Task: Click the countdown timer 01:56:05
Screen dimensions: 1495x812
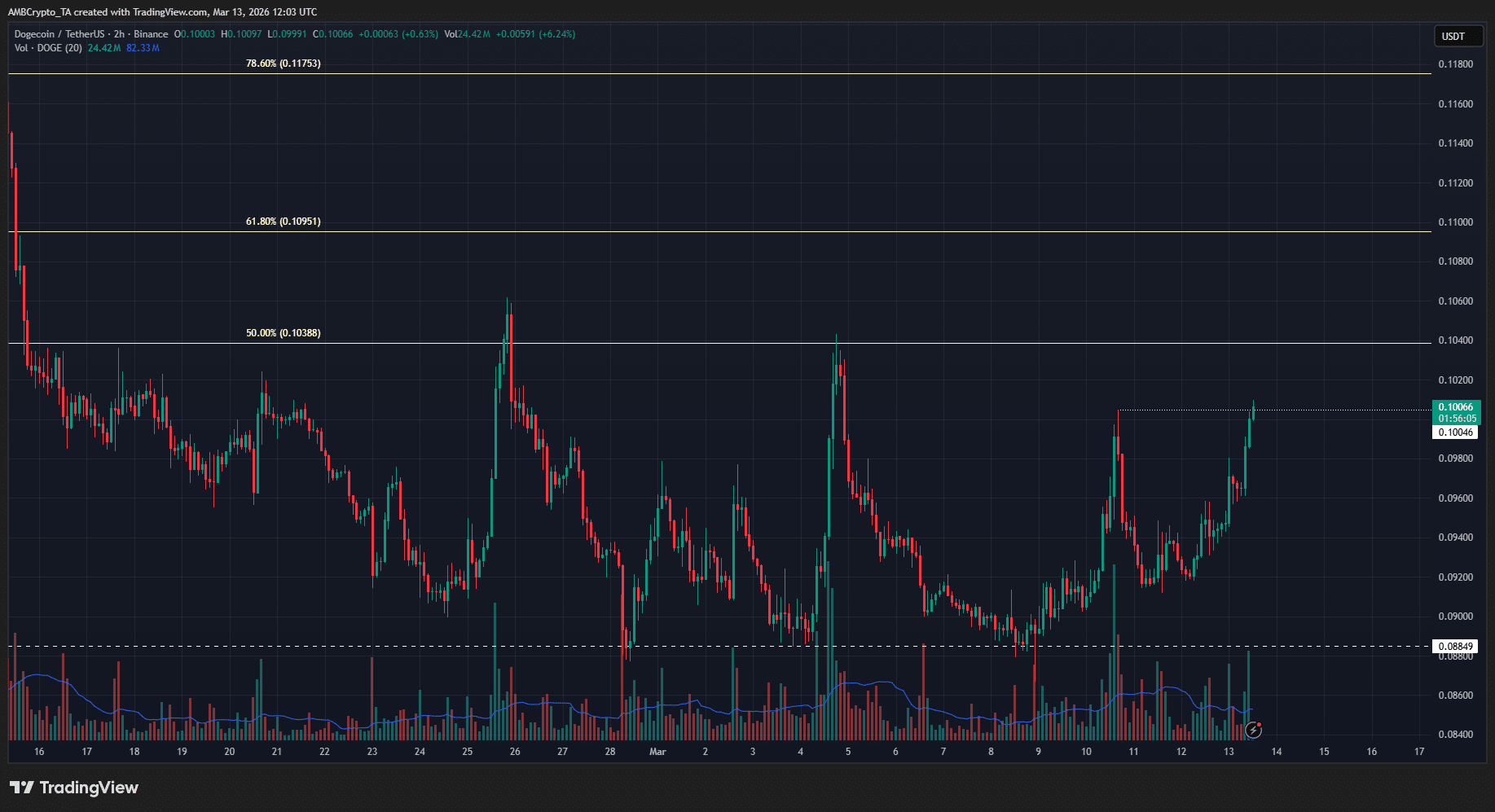Action: [x=1458, y=418]
